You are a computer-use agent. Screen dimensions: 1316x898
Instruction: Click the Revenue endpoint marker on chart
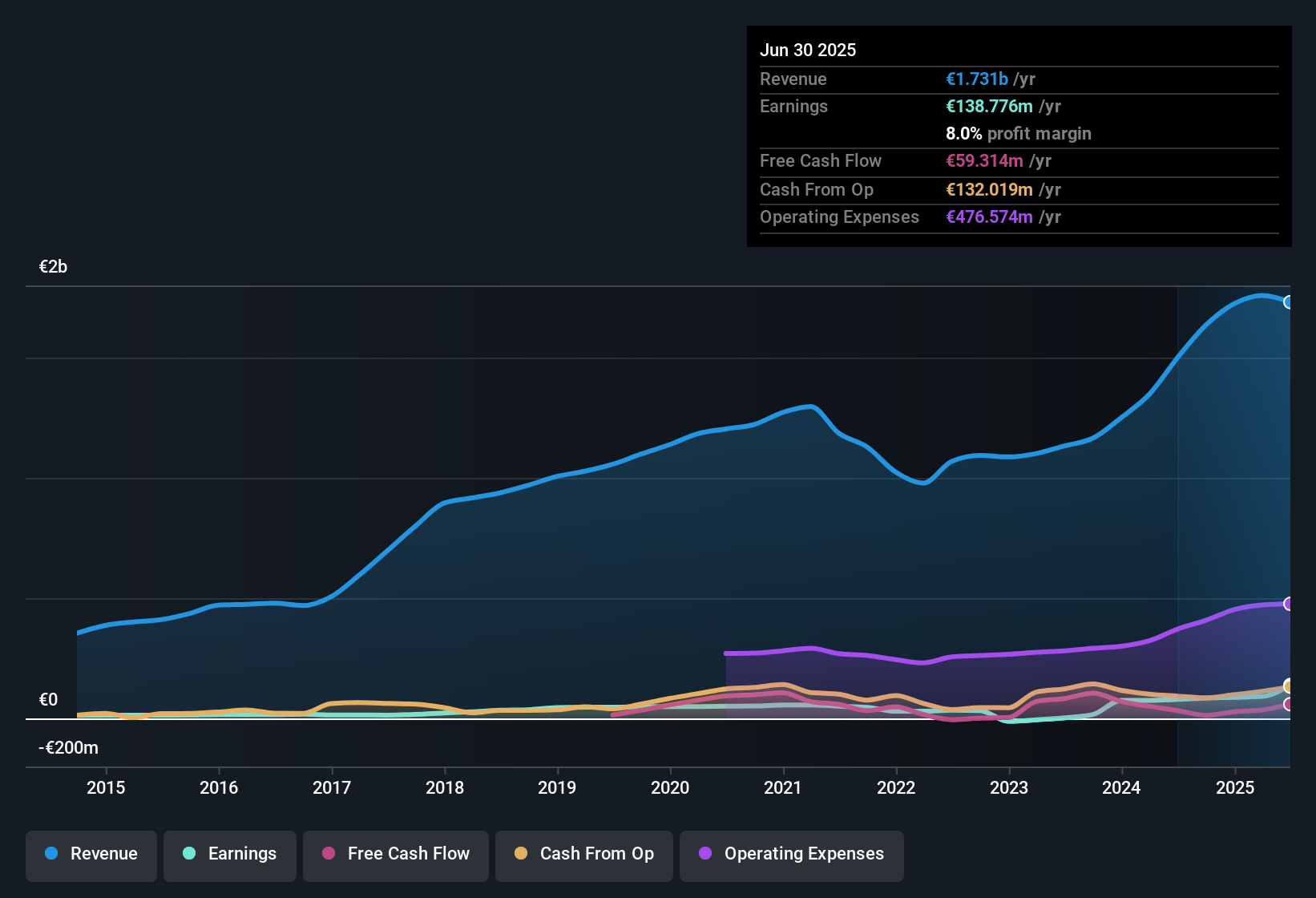coord(1289,302)
